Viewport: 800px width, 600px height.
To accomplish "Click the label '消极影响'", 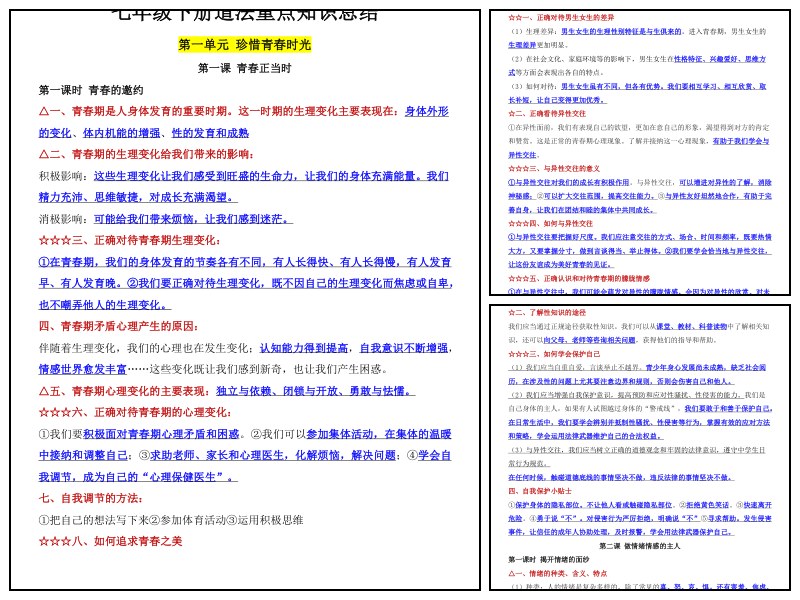I will click(61, 219).
